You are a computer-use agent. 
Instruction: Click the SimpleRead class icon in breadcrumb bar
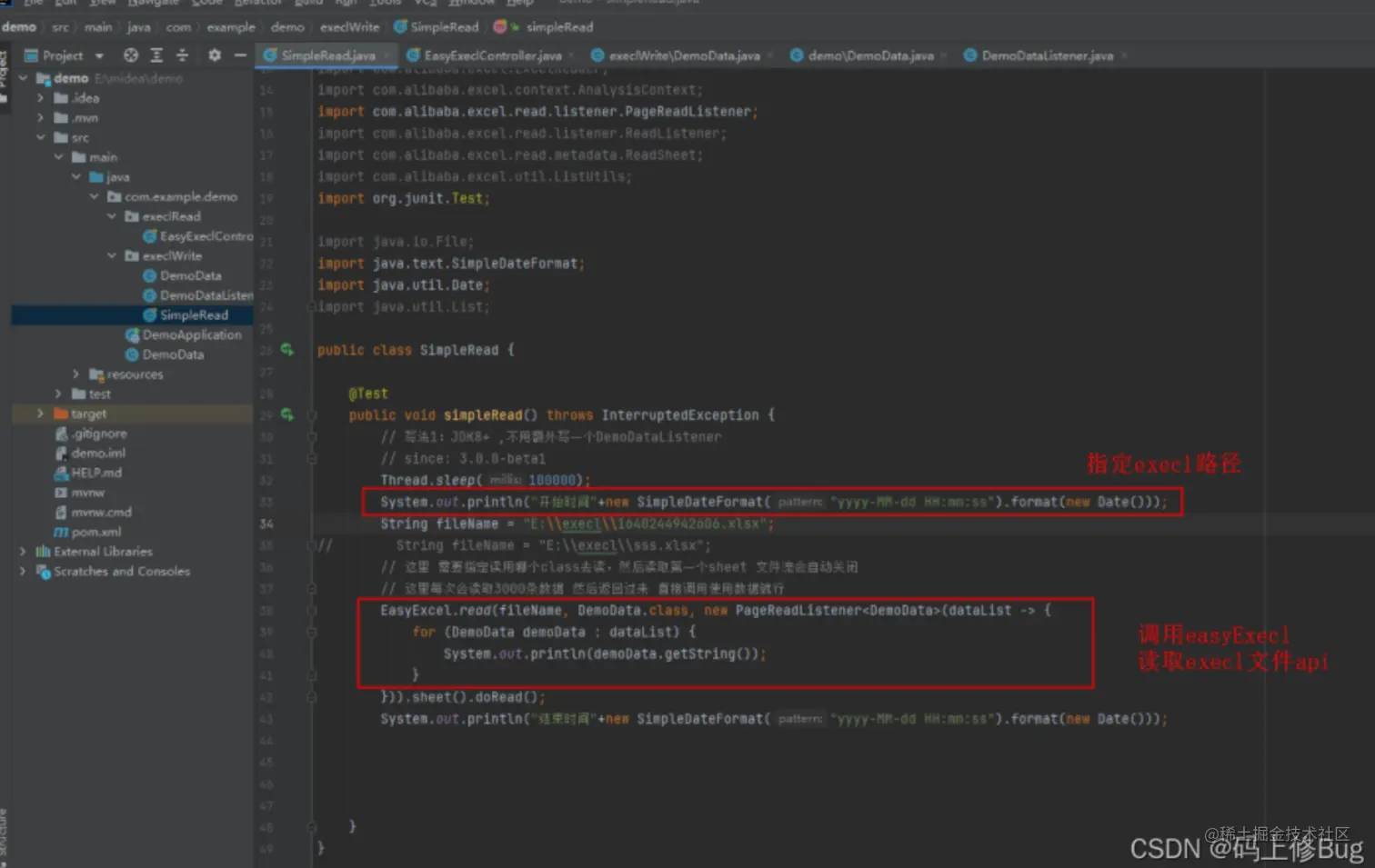tap(400, 27)
